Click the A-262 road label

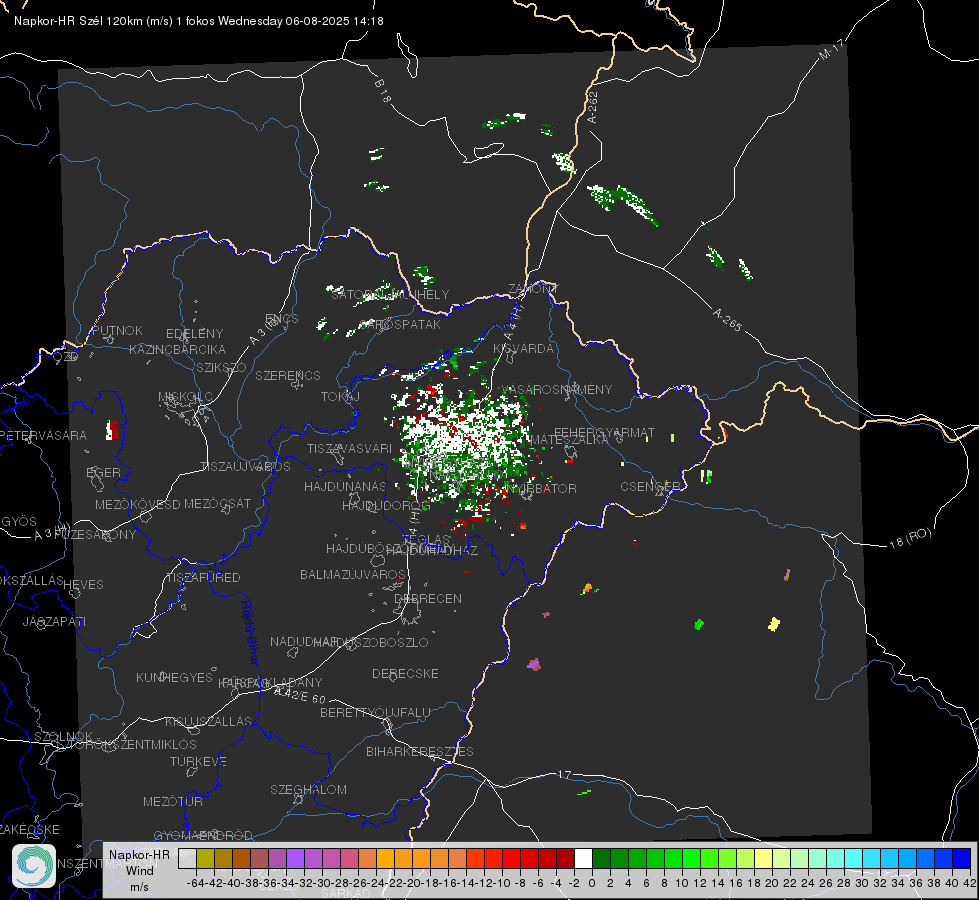click(x=593, y=107)
